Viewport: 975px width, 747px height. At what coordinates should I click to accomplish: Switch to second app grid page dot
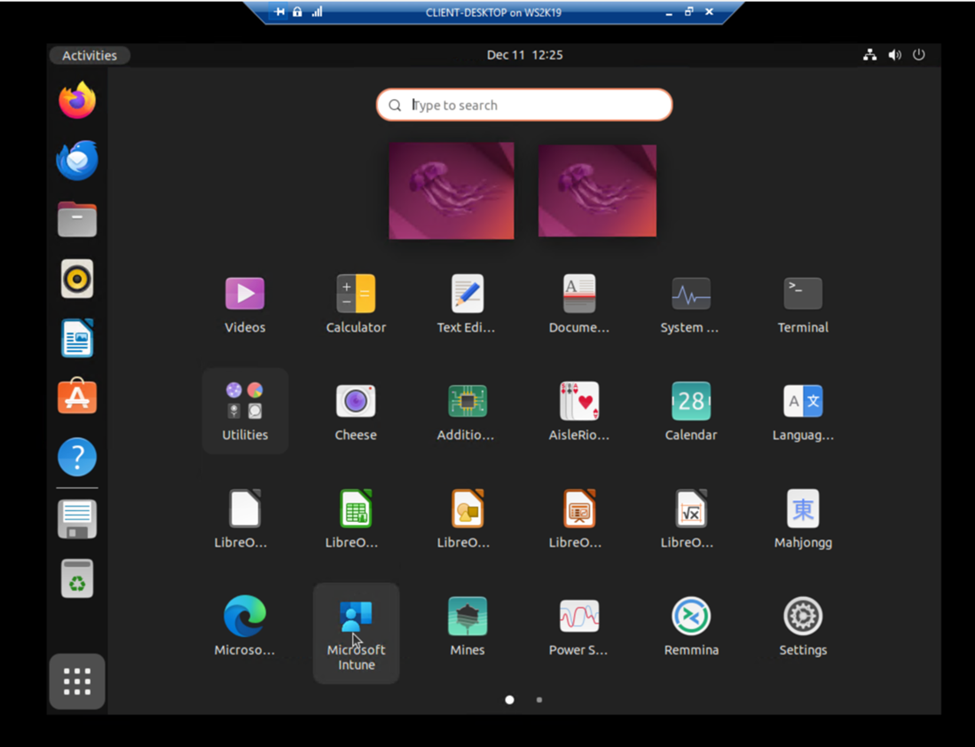point(539,700)
